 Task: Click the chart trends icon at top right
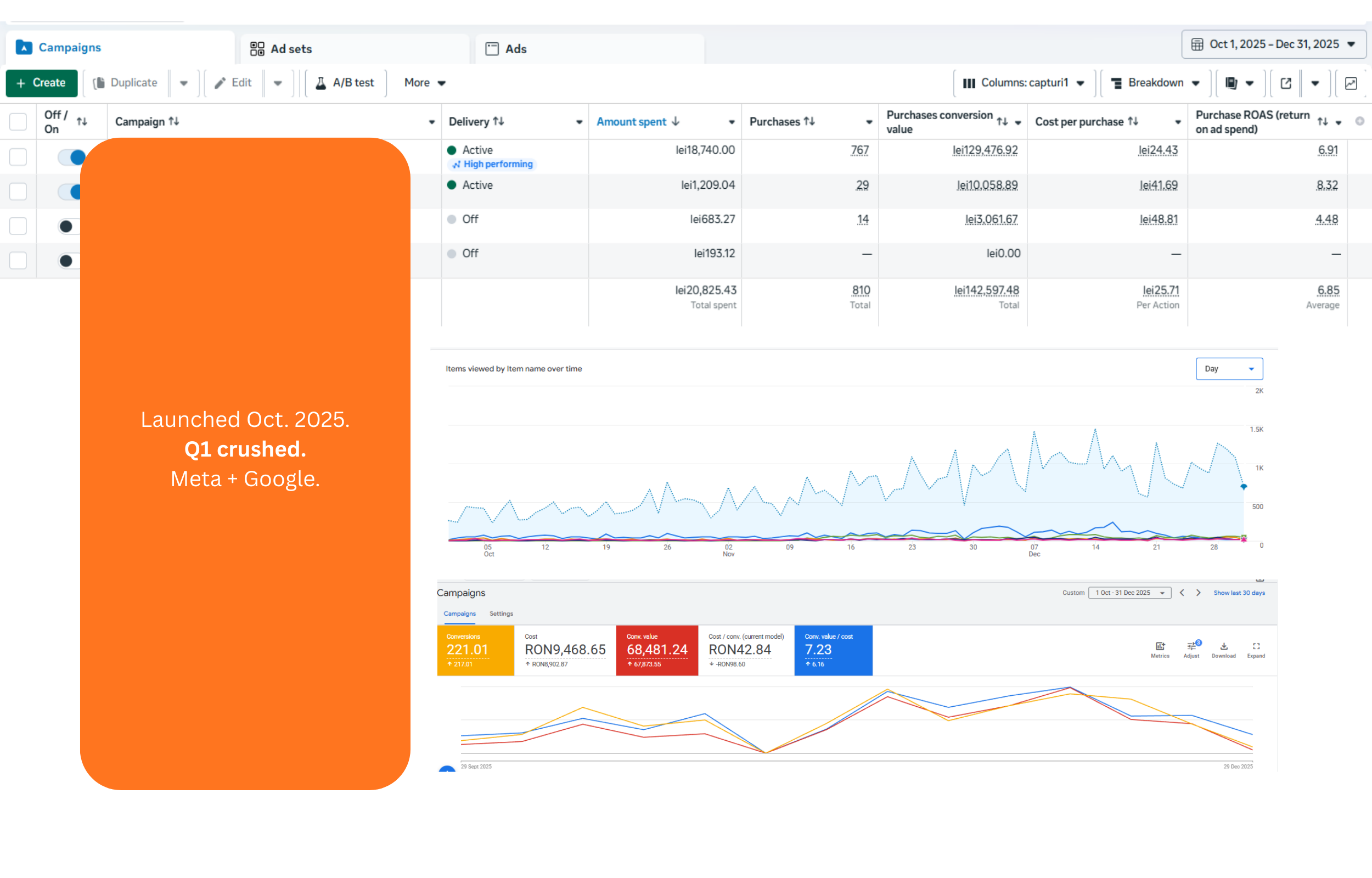coord(1351,83)
